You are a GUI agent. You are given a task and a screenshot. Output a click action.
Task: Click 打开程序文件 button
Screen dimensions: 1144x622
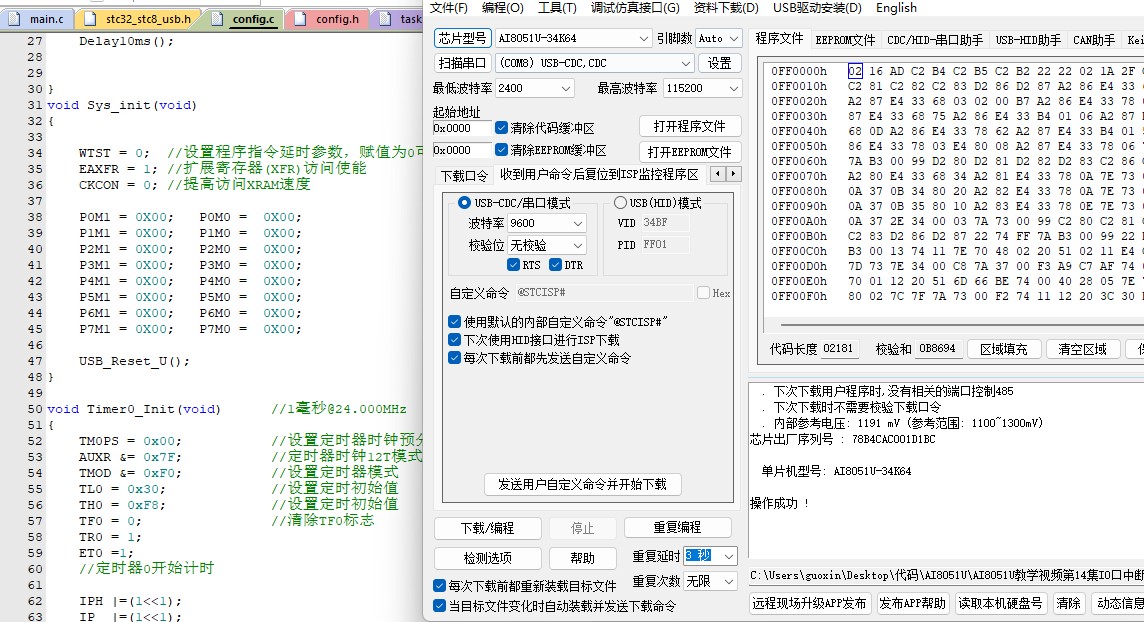click(689, 126)
